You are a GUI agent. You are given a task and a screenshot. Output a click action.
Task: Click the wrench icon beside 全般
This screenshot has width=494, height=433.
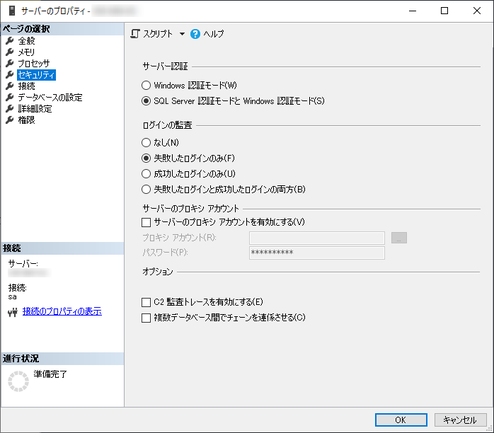(10, 41)
